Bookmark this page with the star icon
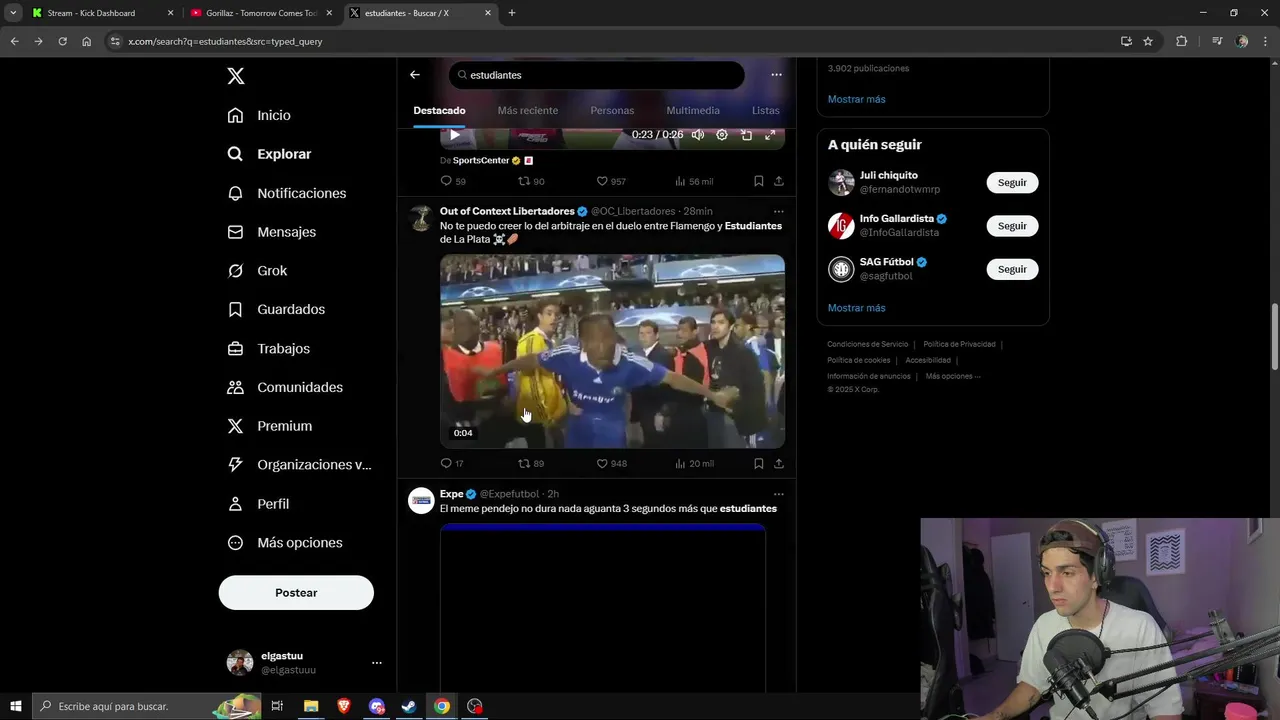 (x=1148, y=41)
